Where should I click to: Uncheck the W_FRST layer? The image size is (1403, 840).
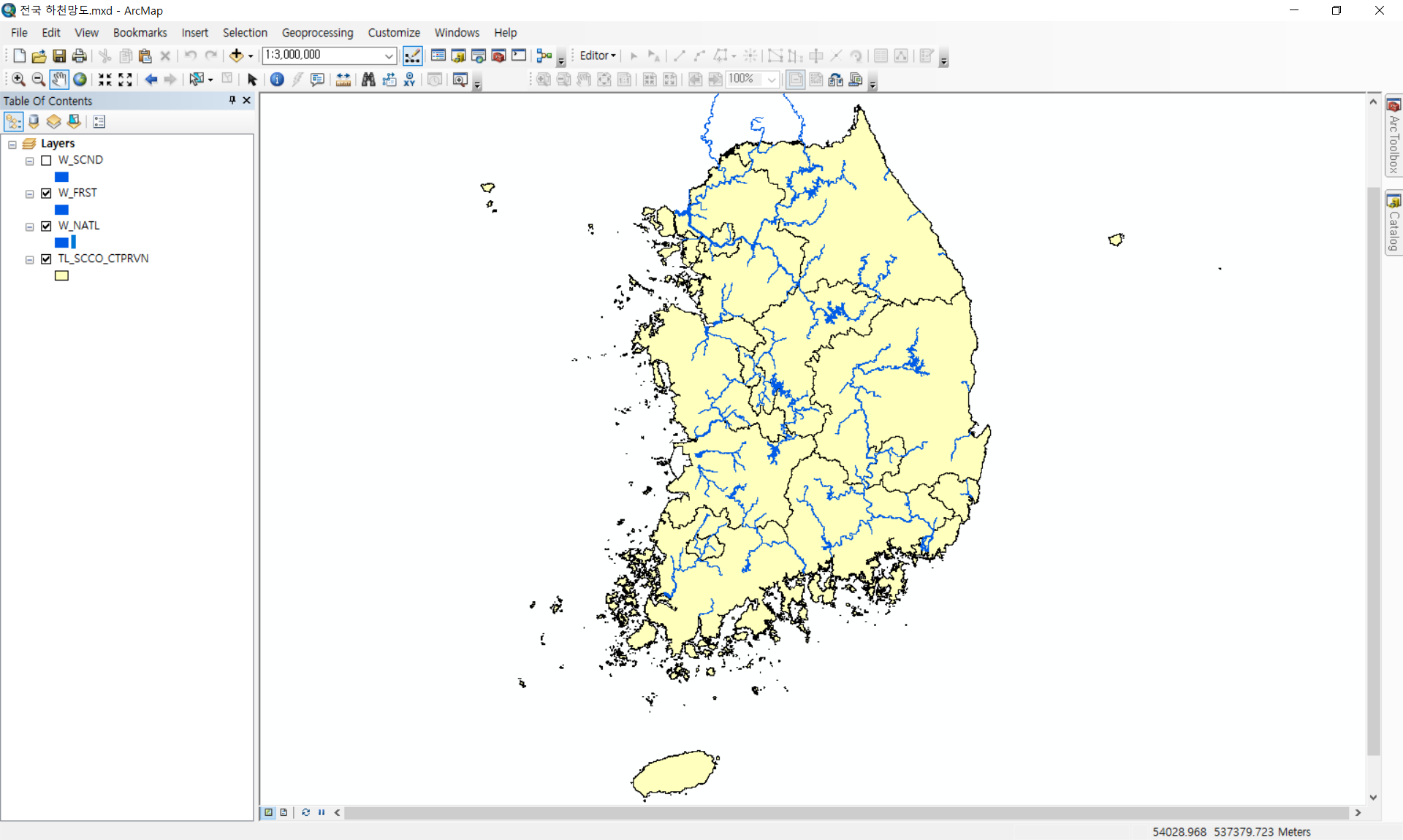pos(46,194)
